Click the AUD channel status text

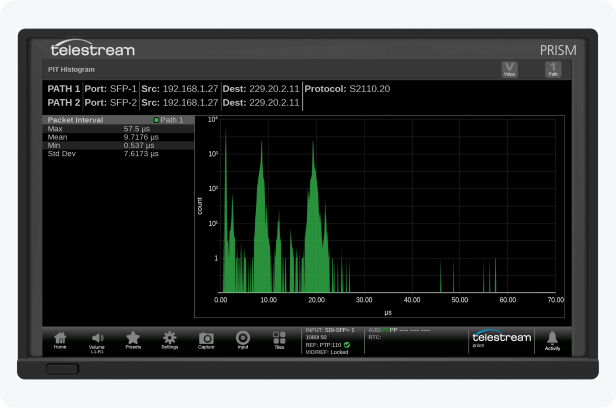click(x=399, y=330)
